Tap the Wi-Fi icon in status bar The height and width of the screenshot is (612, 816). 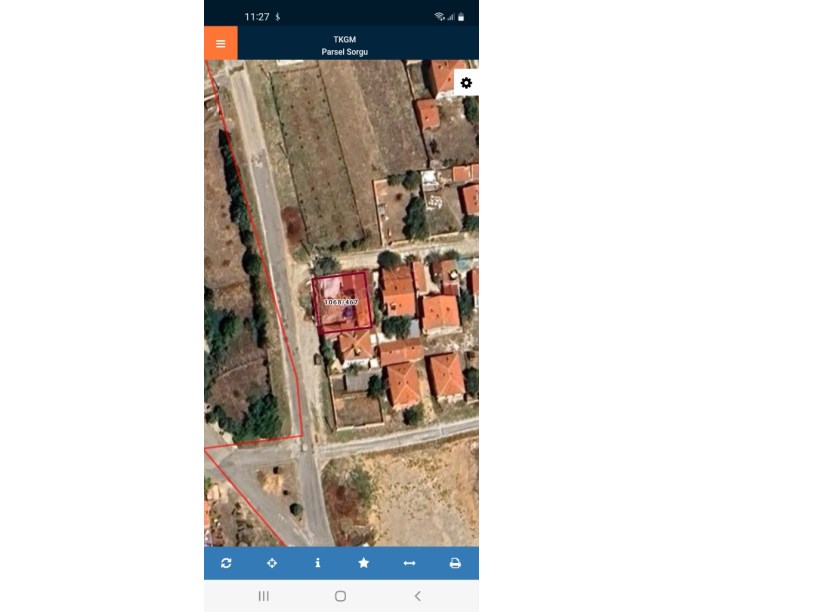pos(439,17)
